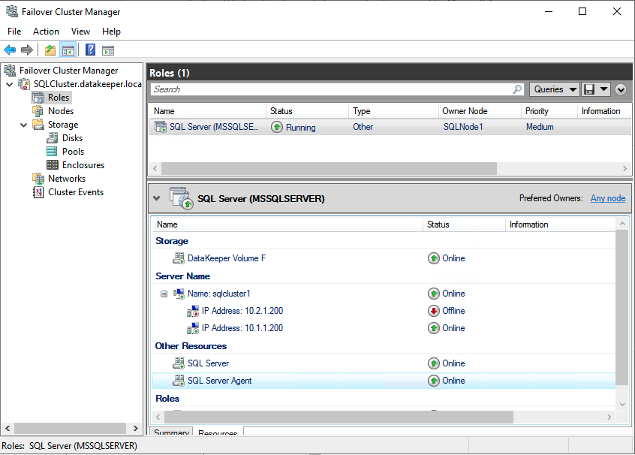The width and height of the screenshot is (635, 455).
Task: Click the Forward arrow toolbar icon
Action: (x=27, y=50)
